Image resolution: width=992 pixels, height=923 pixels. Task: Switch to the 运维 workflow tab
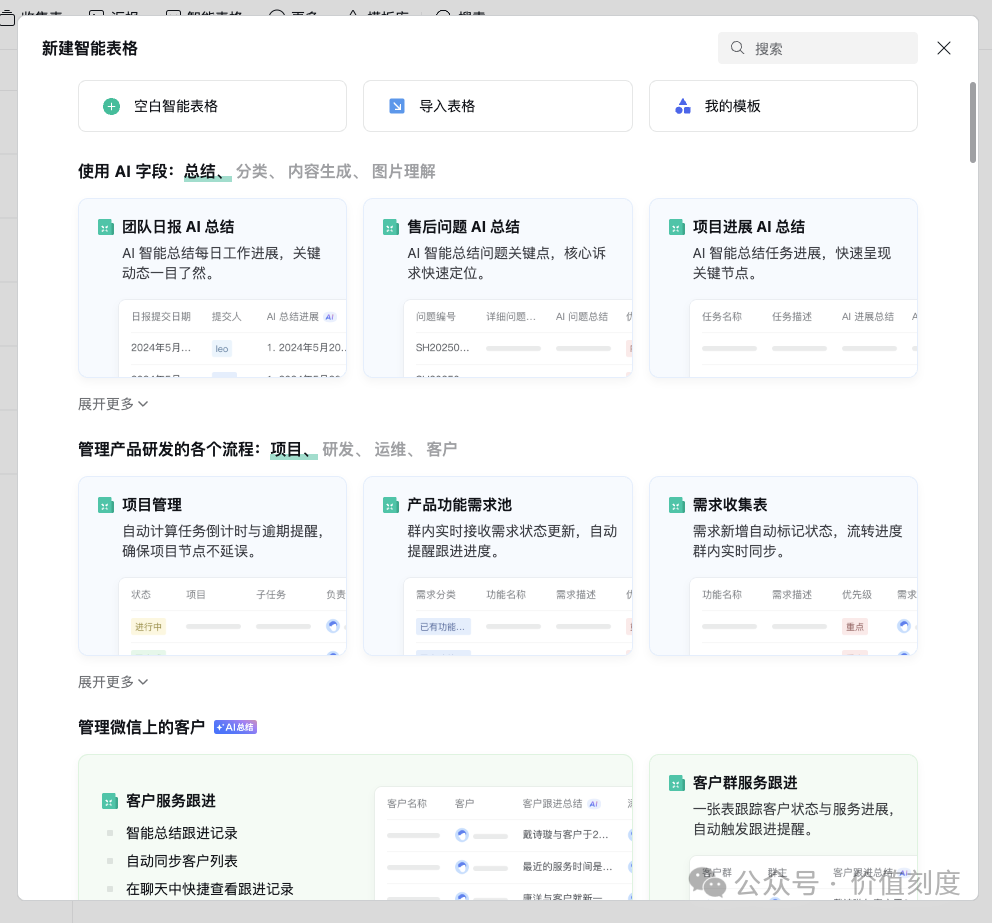[x=390, y=450]
